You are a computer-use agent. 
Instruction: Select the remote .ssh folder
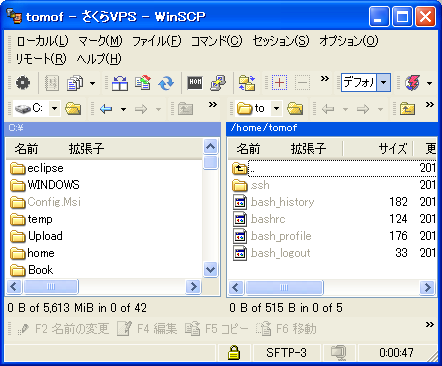click(251, 185)
